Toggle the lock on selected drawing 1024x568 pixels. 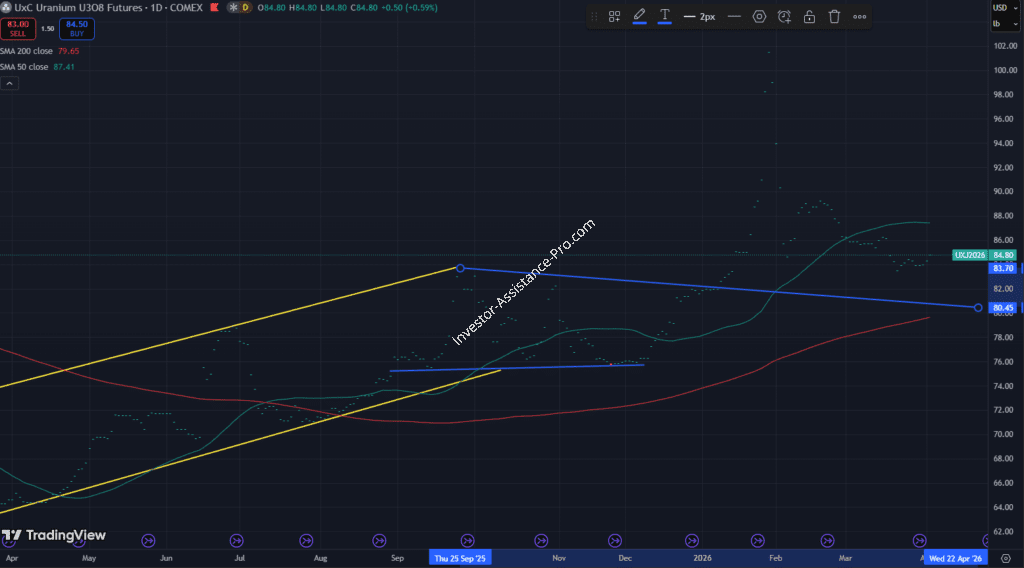click(x=809, y=17)
